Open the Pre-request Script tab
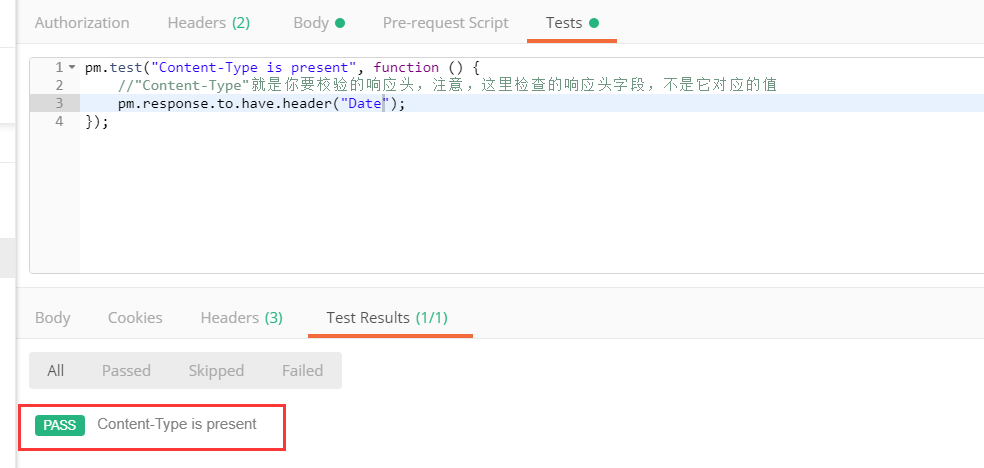984x468 pixels. (445, 22)
